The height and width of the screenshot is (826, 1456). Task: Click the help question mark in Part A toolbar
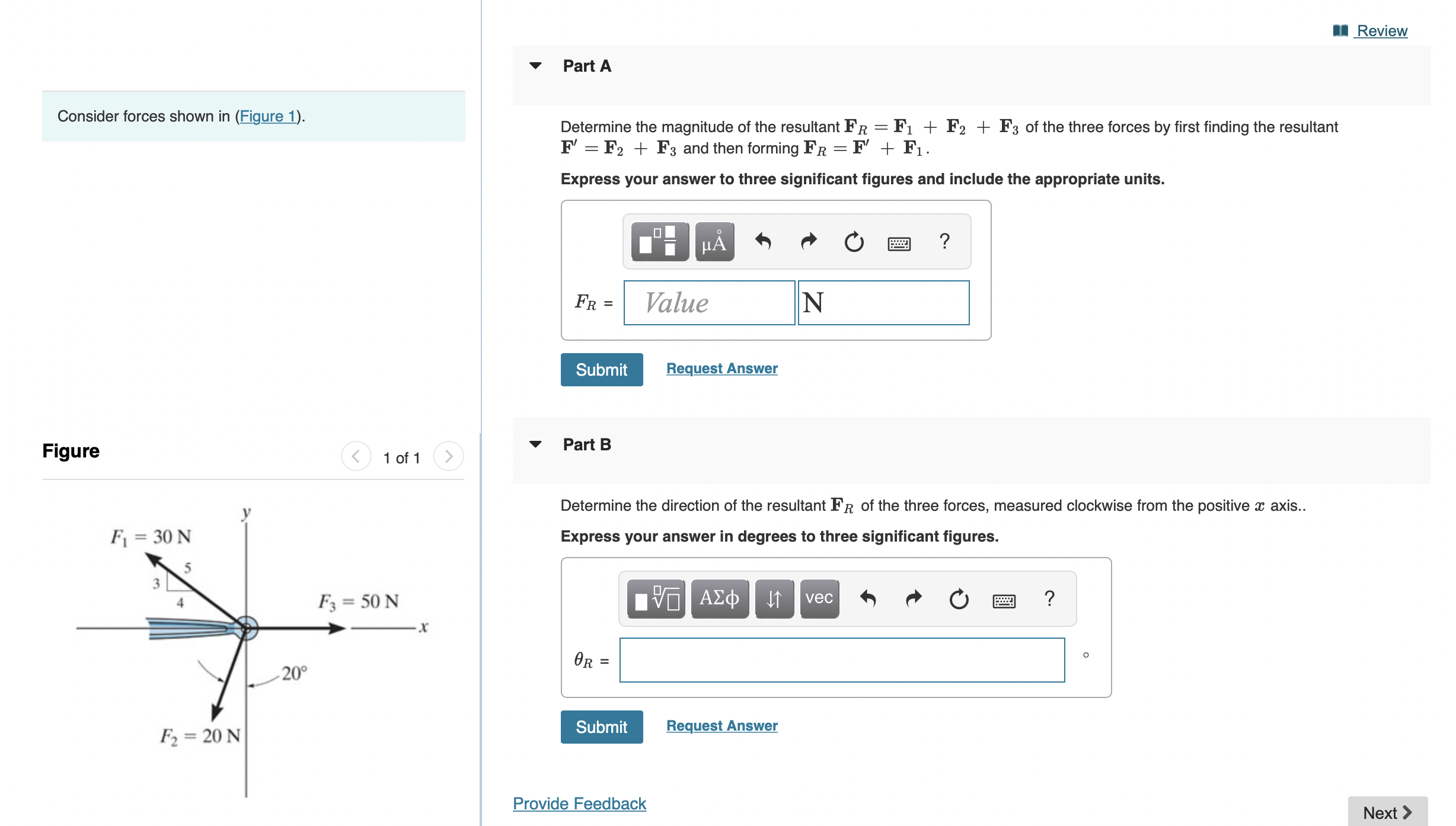(944, 241)
